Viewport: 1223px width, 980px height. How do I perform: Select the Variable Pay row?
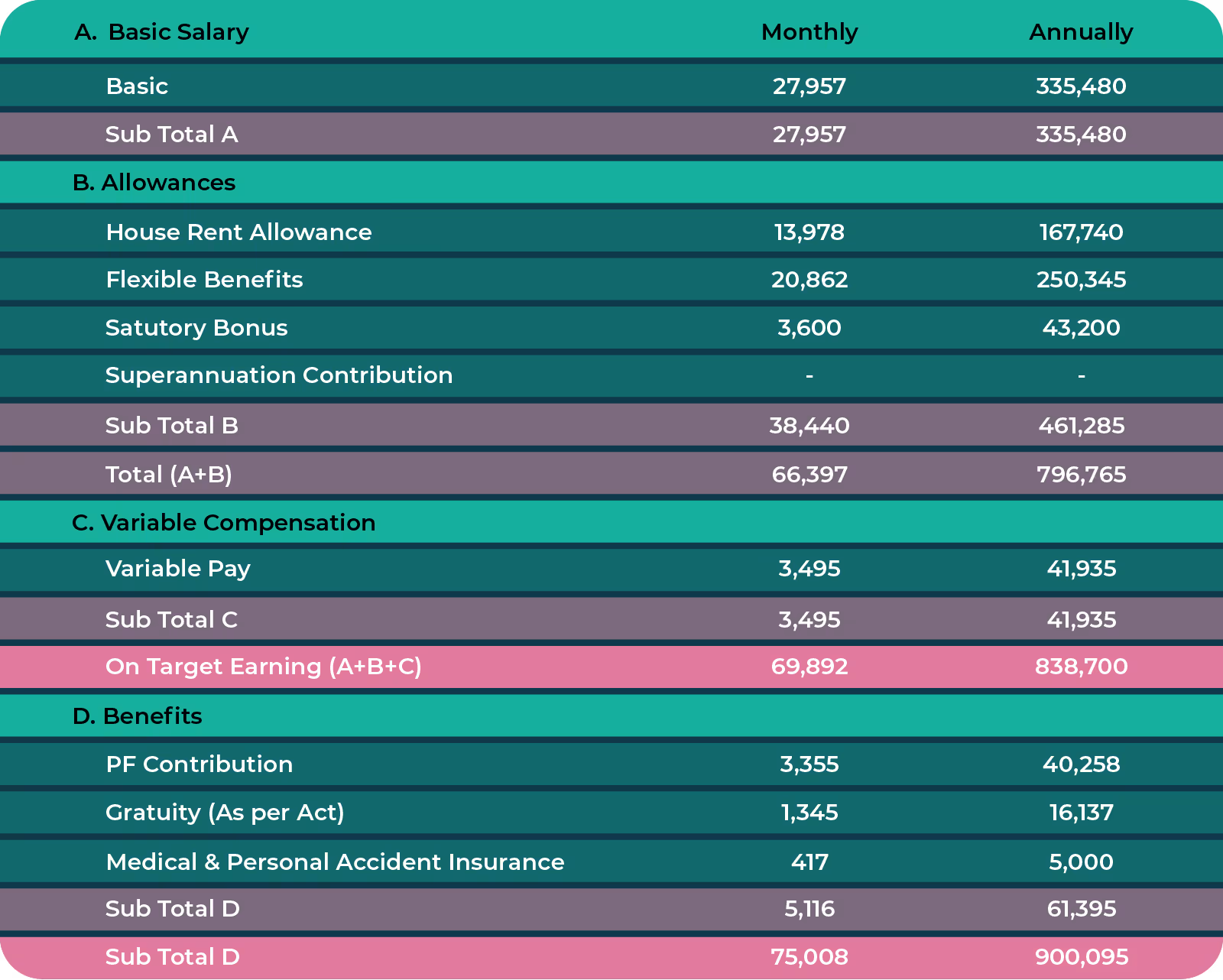pyautogui.click(x=178, y=569)
